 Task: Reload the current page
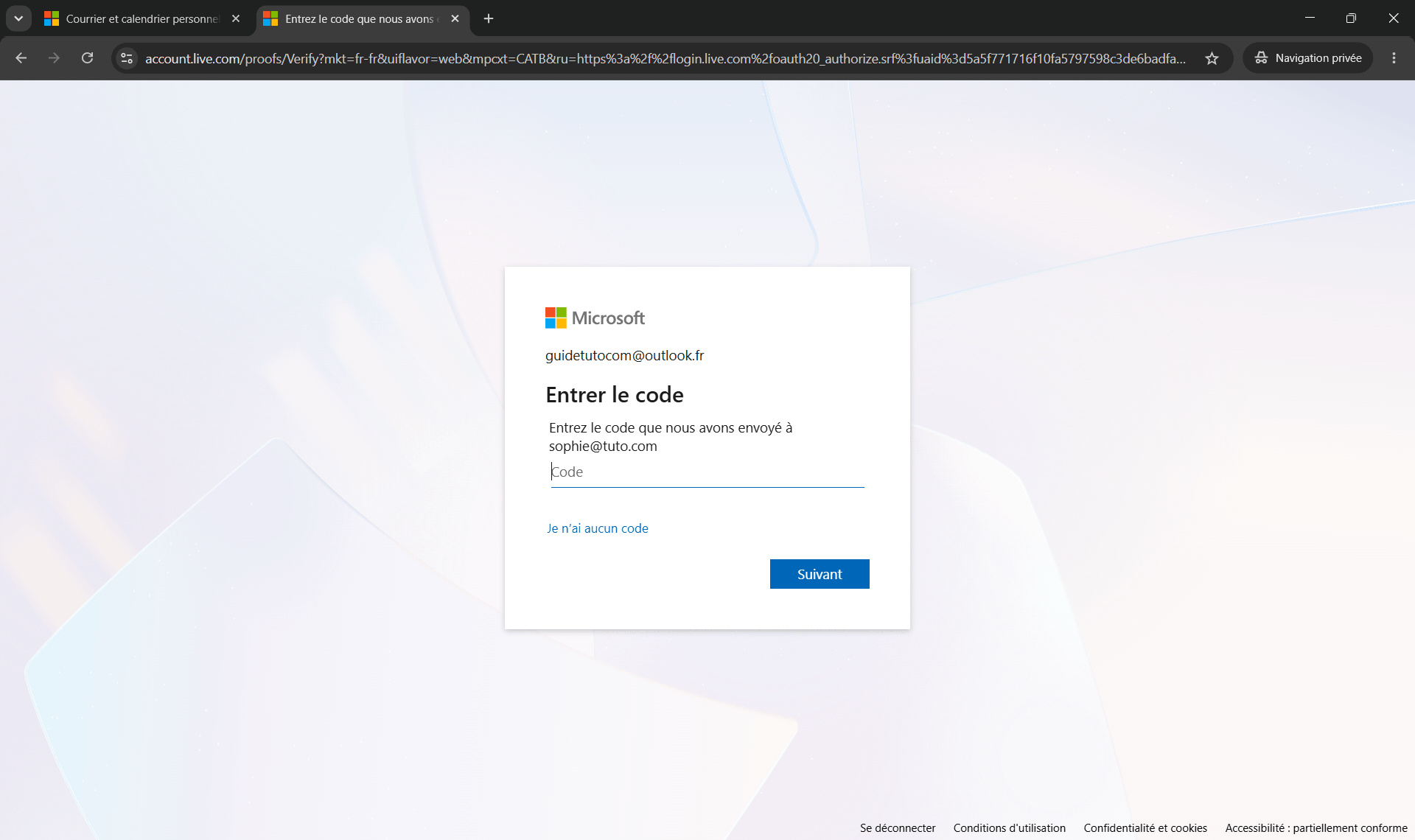pyautogui.click(x=87, y=58)
